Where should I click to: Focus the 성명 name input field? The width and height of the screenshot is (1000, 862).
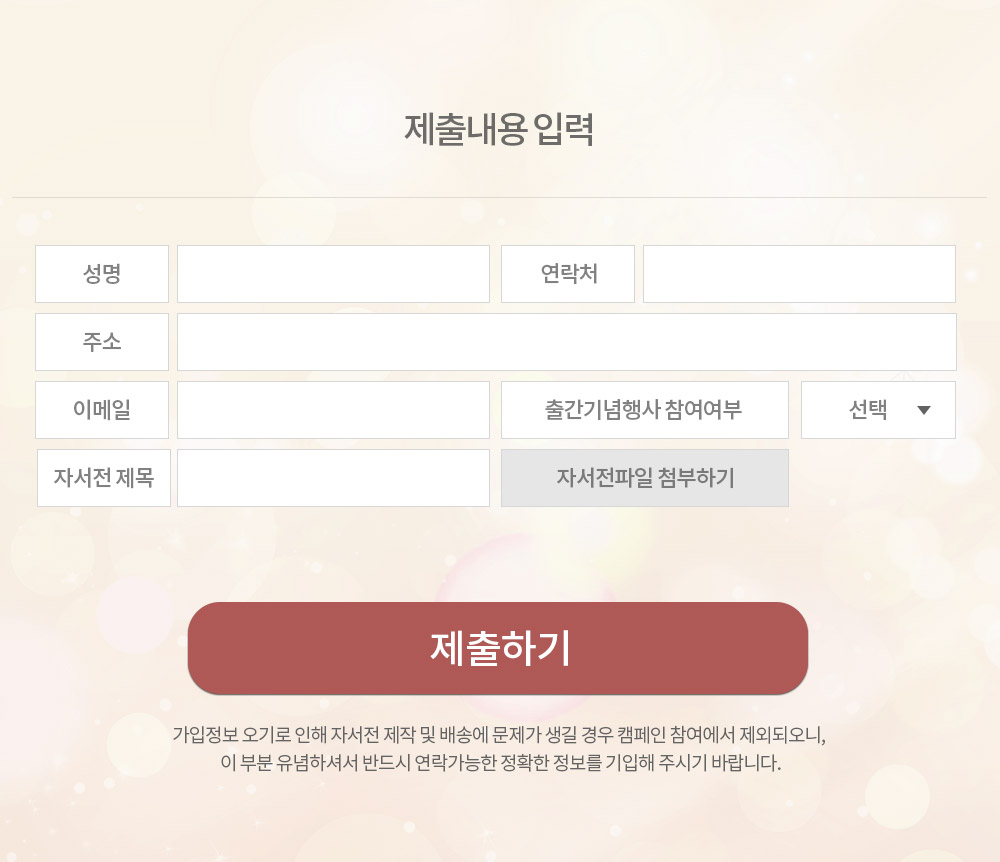[333, 274]
